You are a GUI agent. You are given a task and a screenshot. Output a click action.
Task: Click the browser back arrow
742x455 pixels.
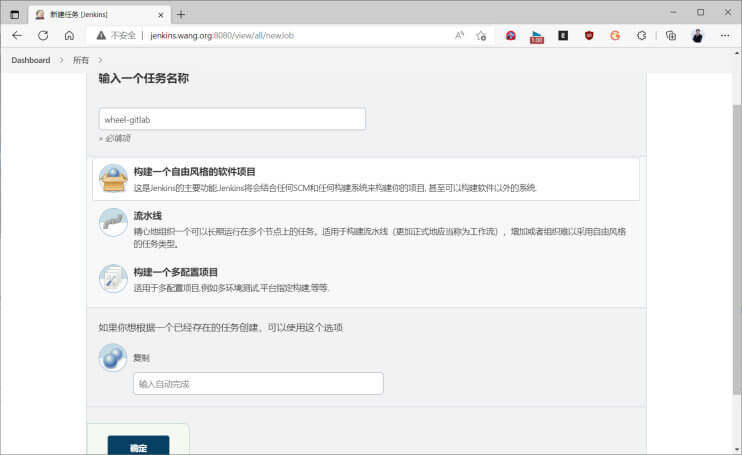pyautogui.click(x=17, y=35)
